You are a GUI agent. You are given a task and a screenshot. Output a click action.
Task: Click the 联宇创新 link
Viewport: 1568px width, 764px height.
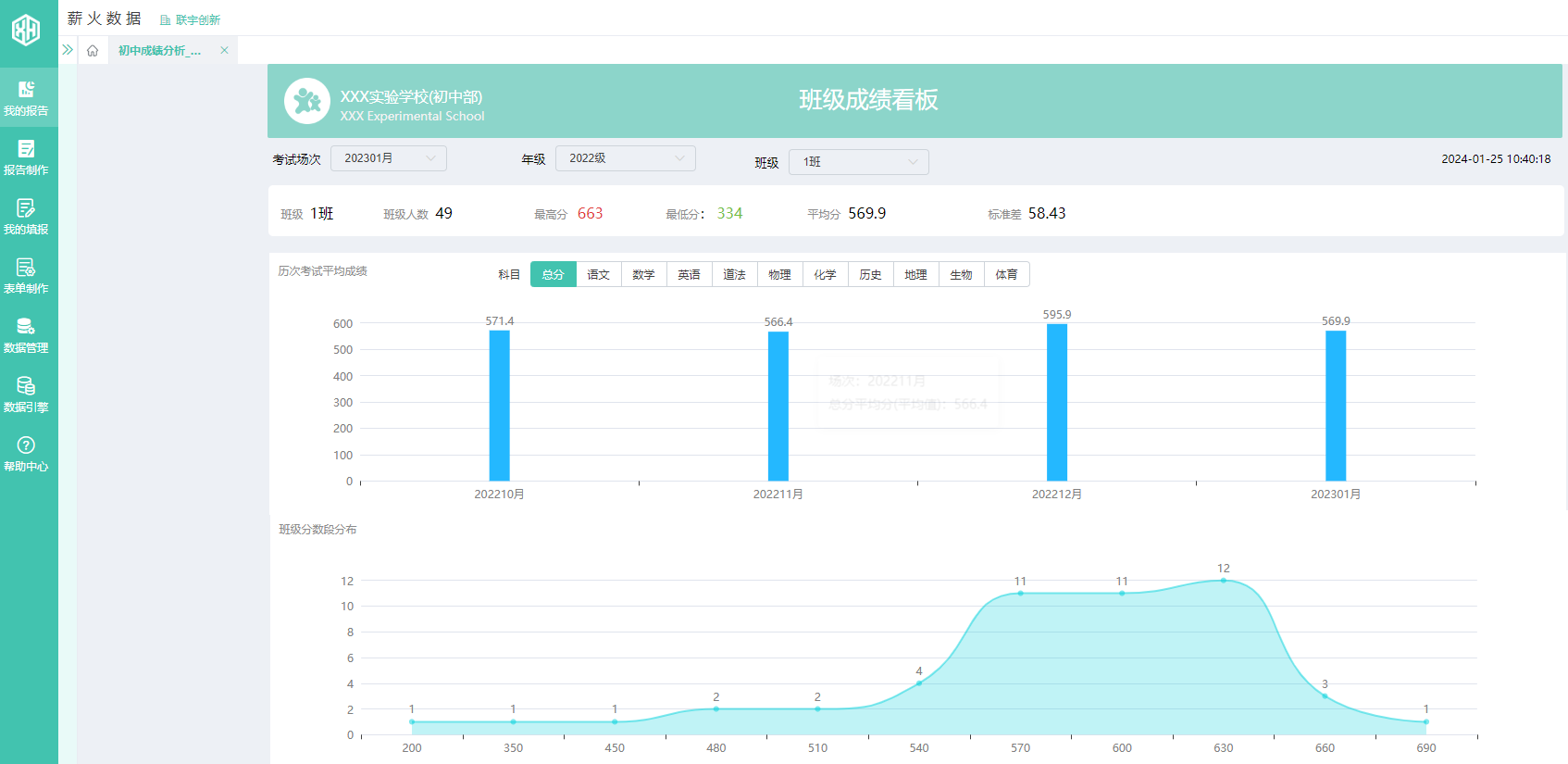pyautogui.click(x=191, y=19)
